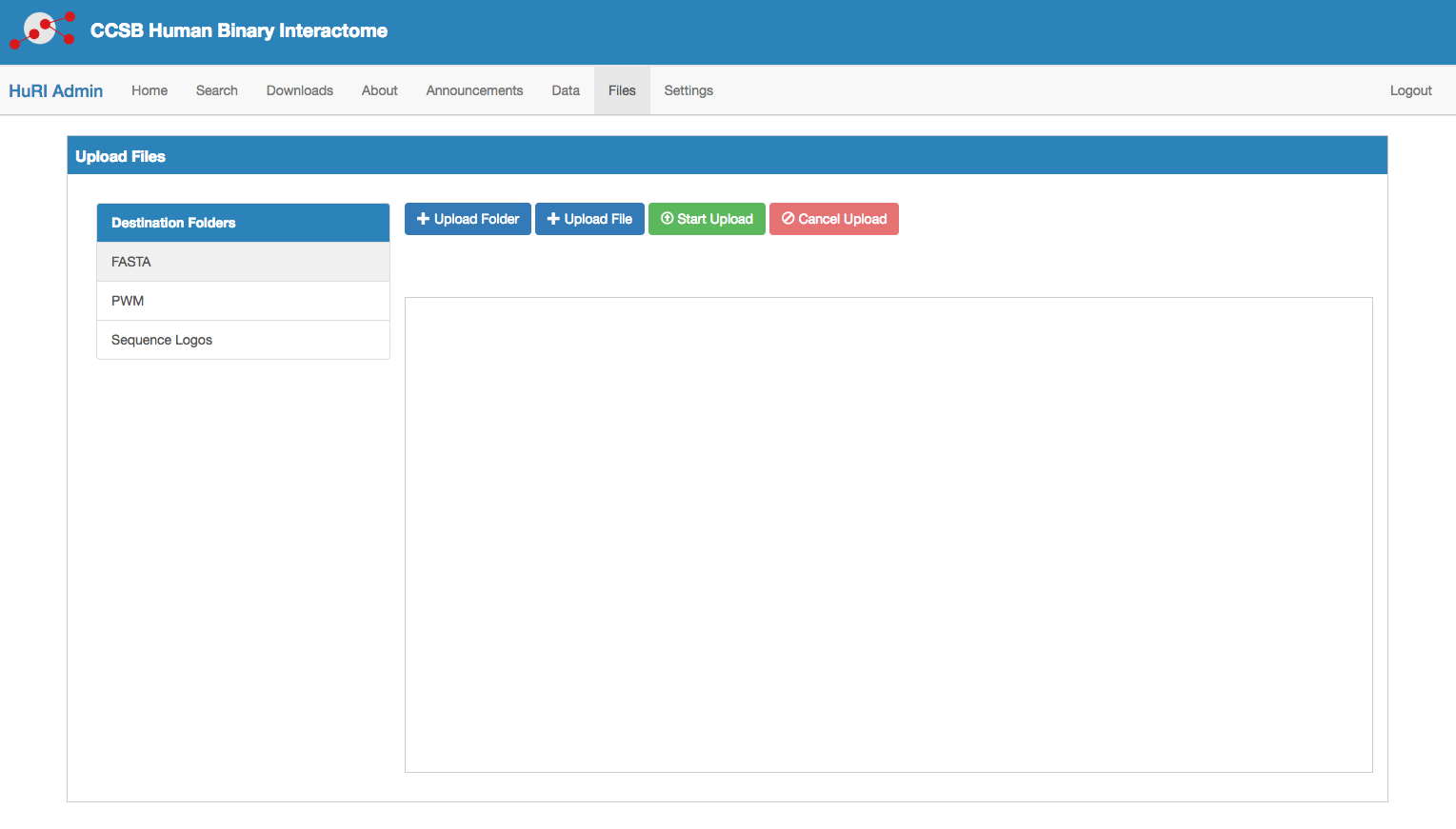Click the plus icon on Upload File

click(553, 219)
